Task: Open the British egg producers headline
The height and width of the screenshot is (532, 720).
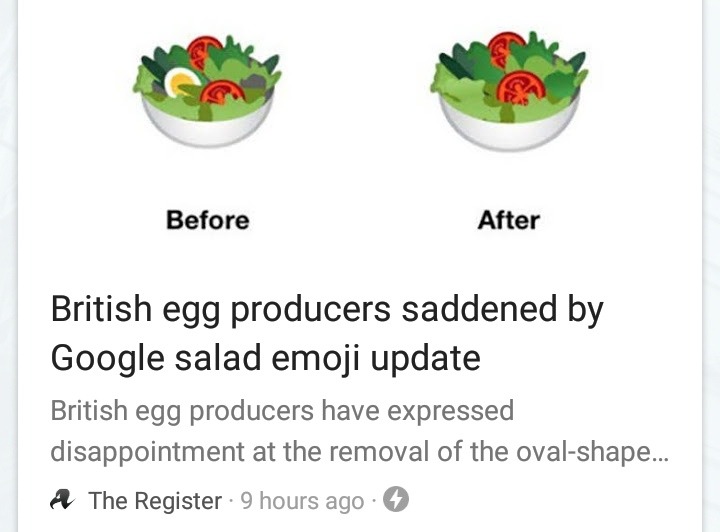Action: [x=327, y=311]
